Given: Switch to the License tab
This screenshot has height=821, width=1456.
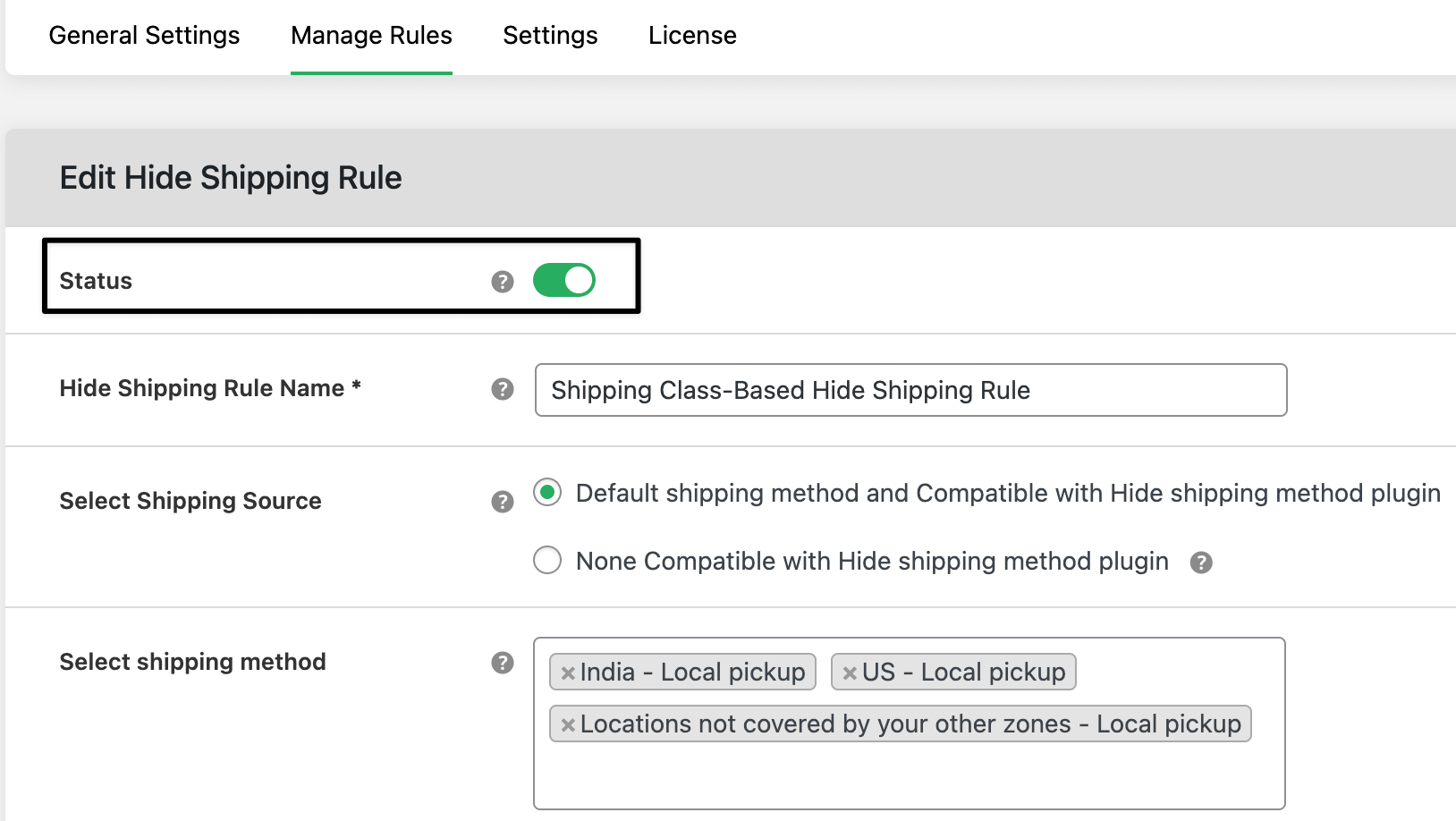Looking at the screenshot, I should [x=691, y=36].
